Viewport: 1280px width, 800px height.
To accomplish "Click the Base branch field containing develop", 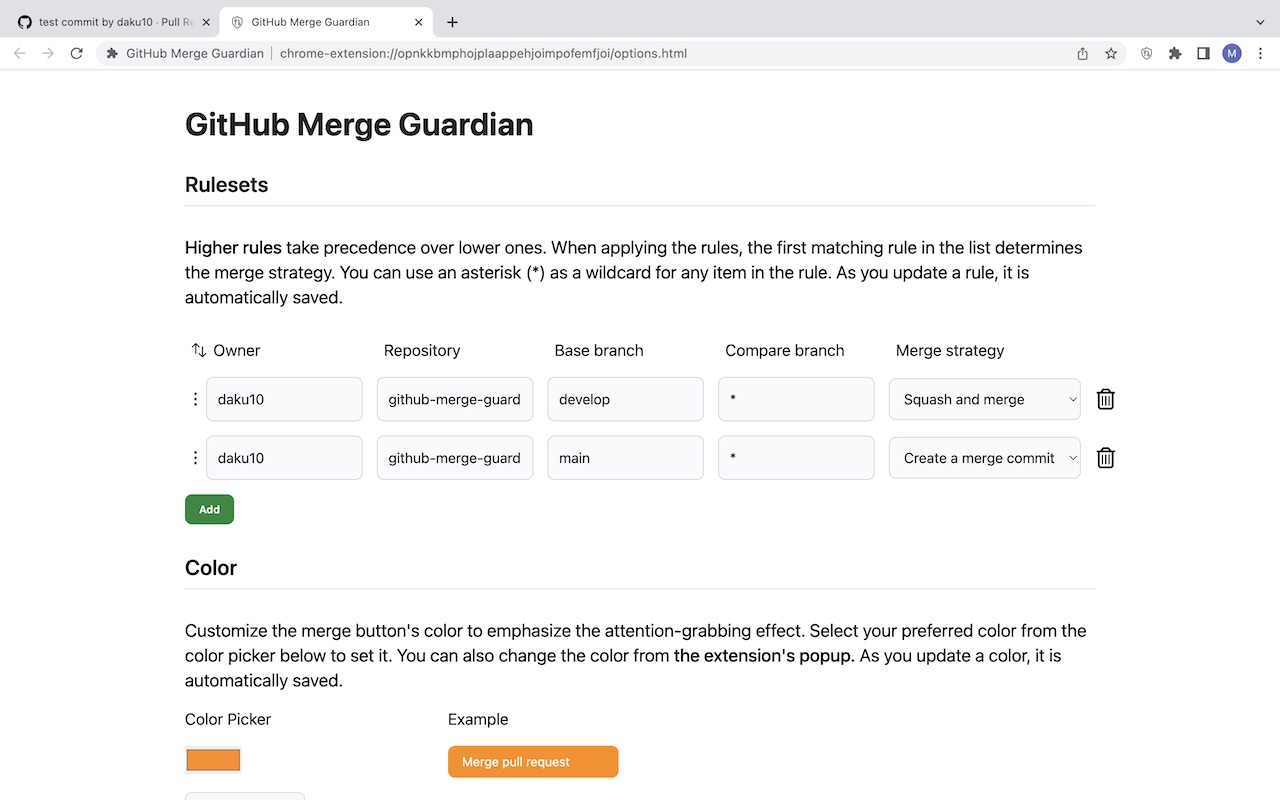I will pyautogui.click(x=625, y=398).
